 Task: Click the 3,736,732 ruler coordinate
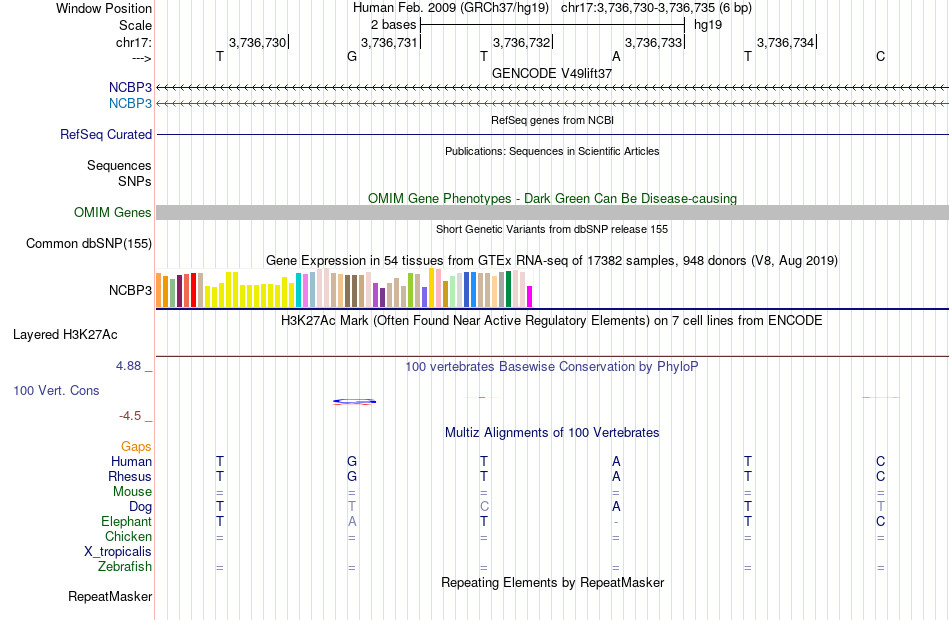pyautogui.click(x=522, y=42)
